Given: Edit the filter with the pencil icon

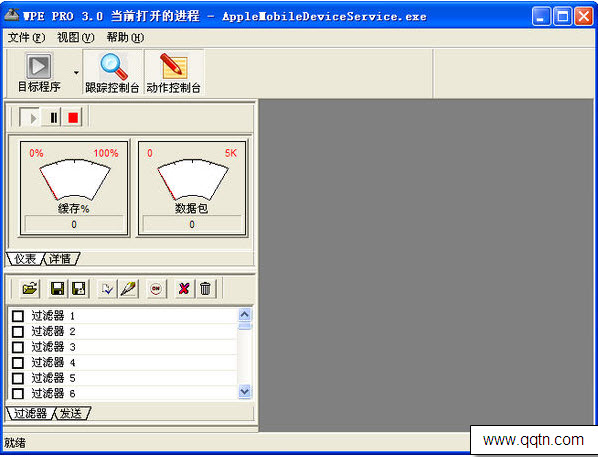Looking at the screenshot, I should (x=129, y=288).
